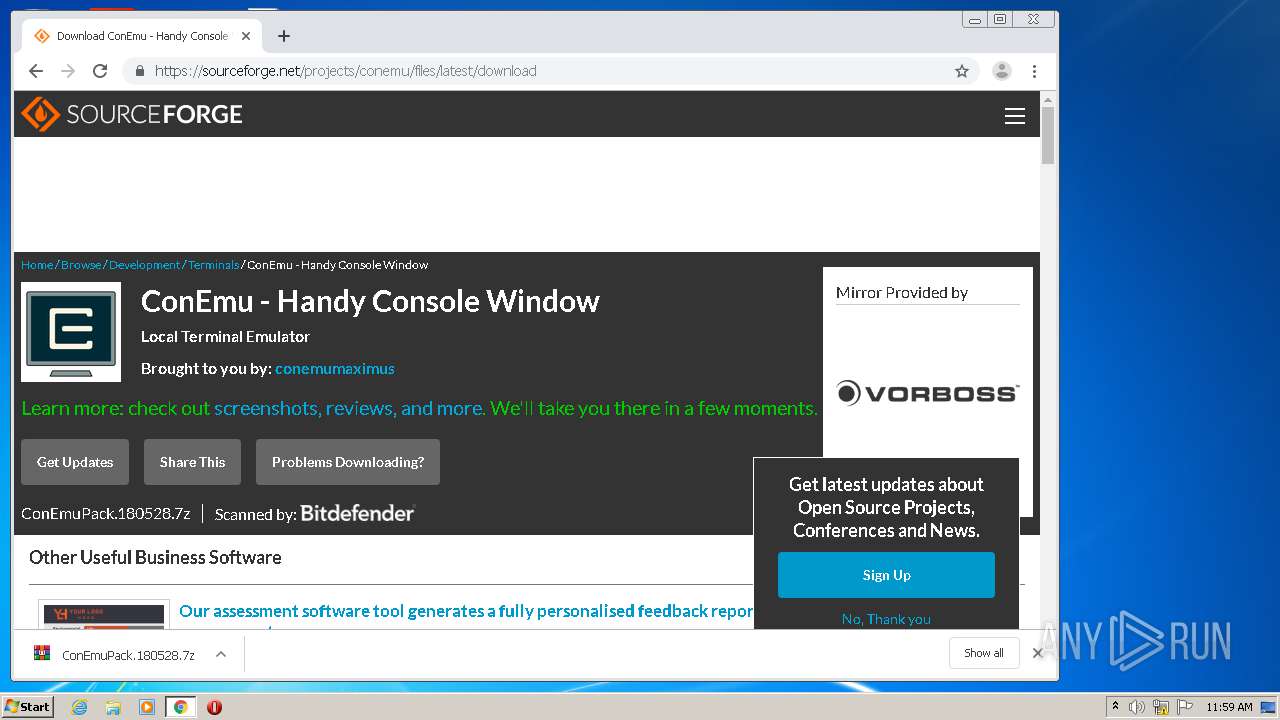The height and width of the screenshot is (720, 1280).
Task: Click Chrome icon in taskbar
Action: 180,707
